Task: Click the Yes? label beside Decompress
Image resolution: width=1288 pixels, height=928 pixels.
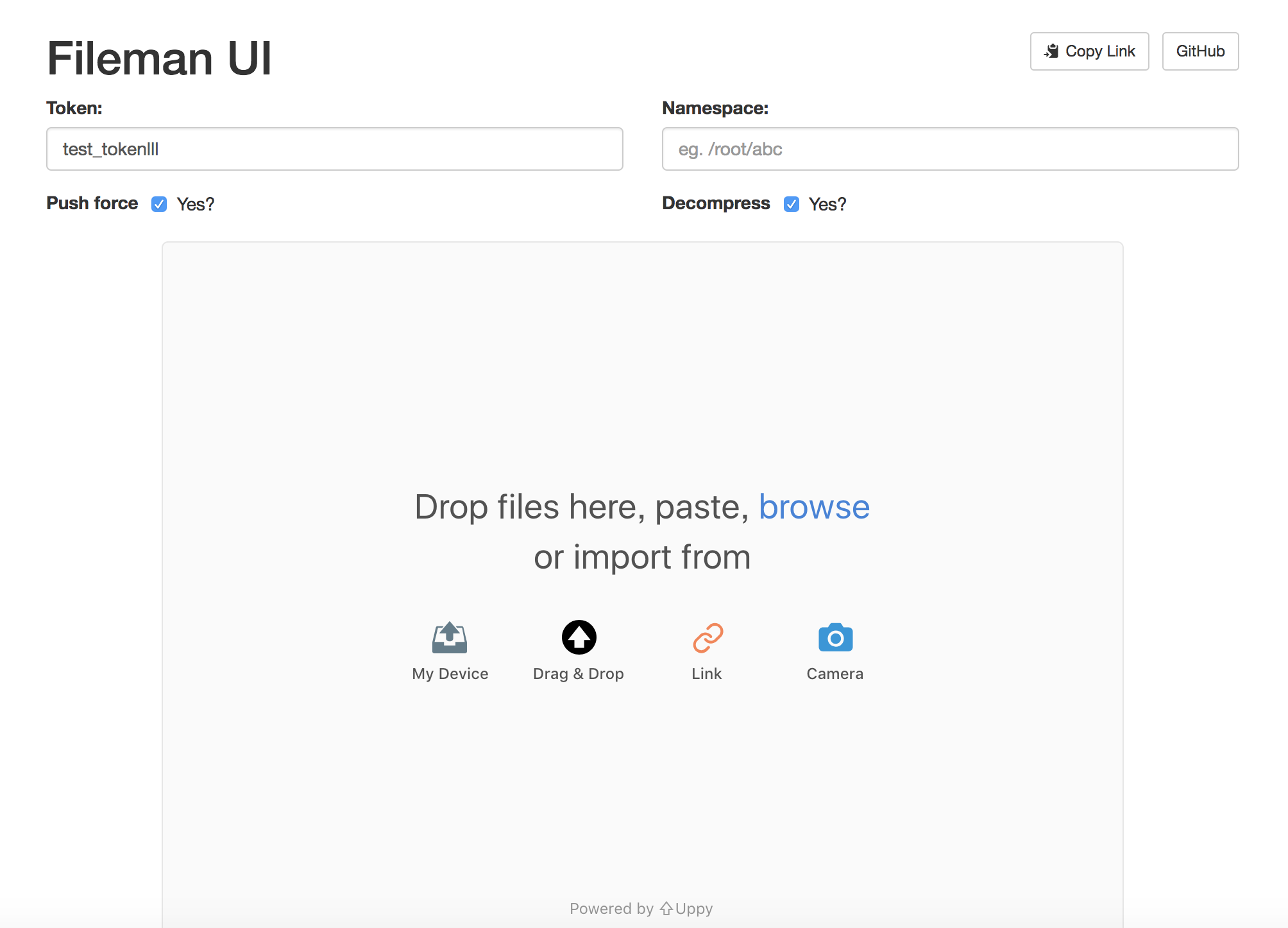Action: [x=827, y=204]
